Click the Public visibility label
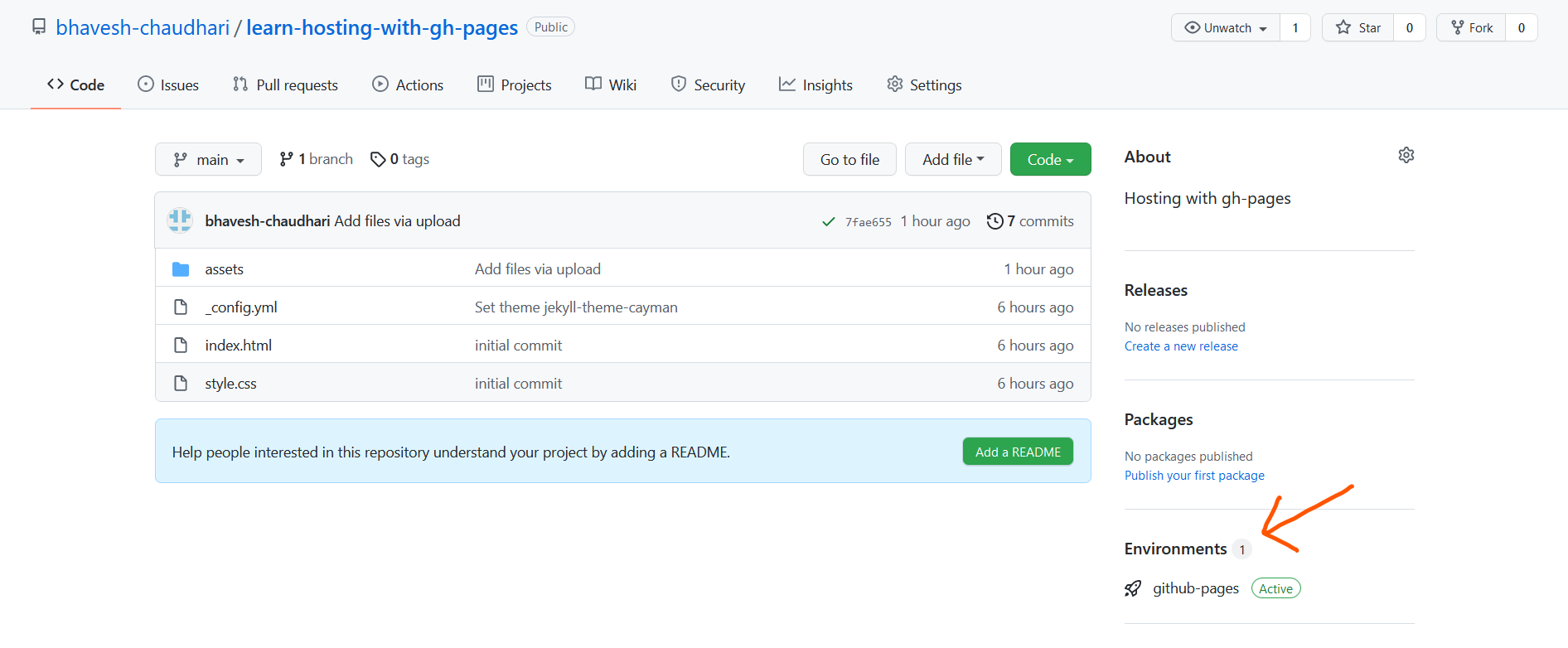This screenshot has width=1568, height=648. coord(550,27)
